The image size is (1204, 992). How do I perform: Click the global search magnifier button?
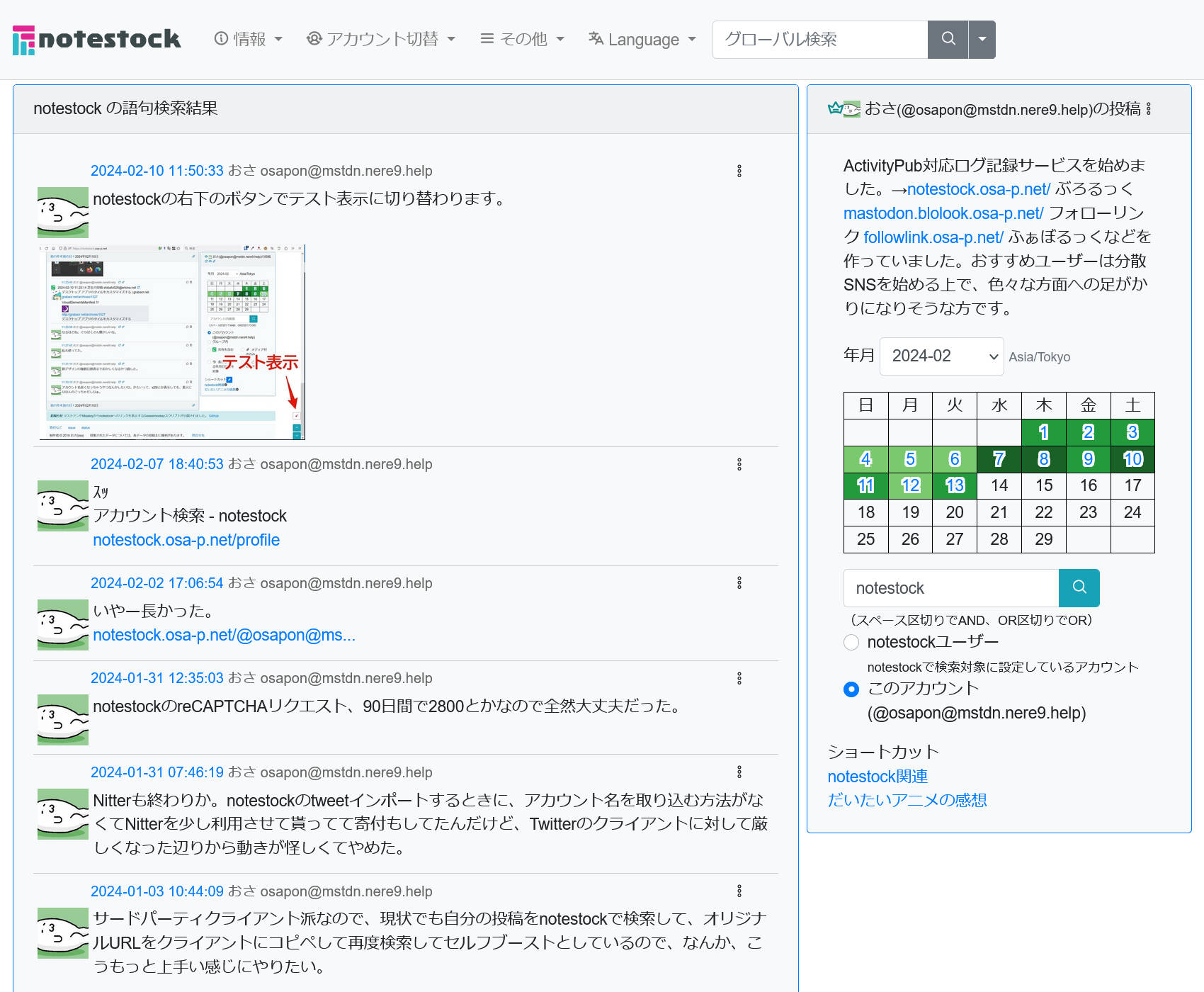point(948,40)
